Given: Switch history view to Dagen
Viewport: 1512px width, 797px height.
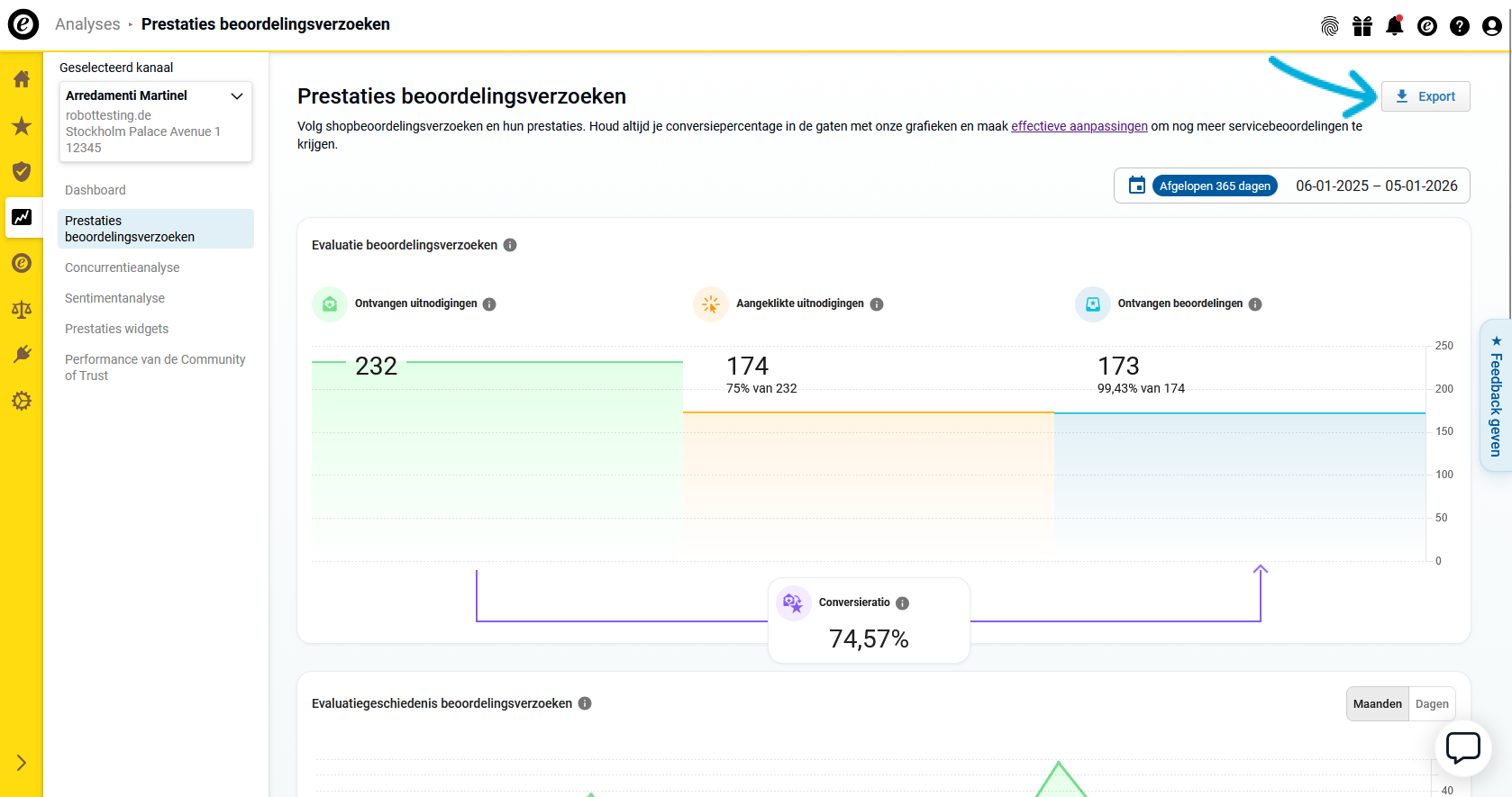Looking at the screenshot, I should pos(1431,704).
